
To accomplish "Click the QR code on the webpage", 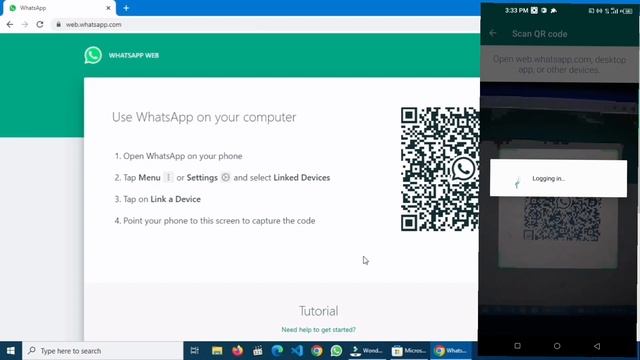I will [x=440, y=169].
